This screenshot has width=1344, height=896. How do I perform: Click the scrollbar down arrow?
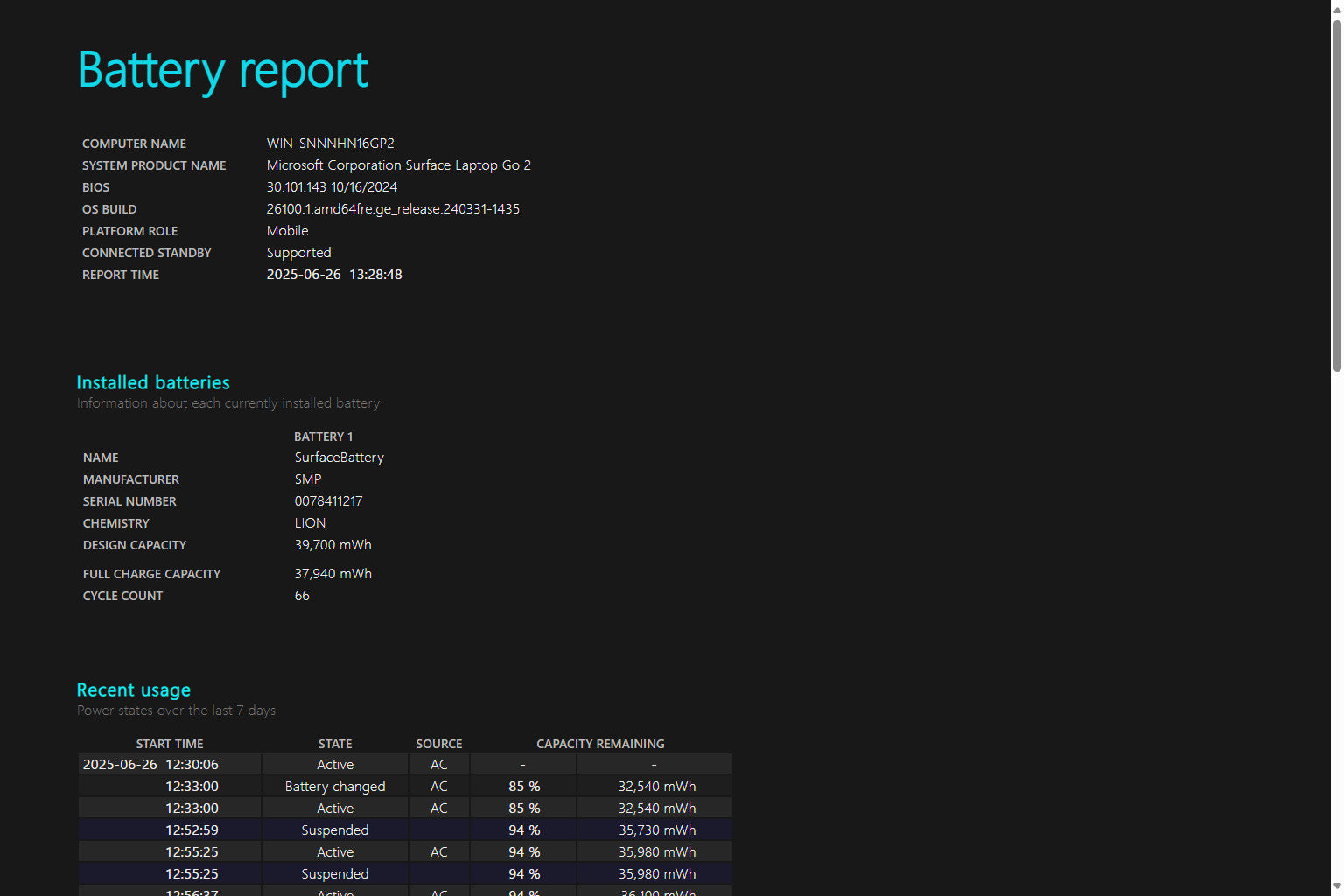click(x=1336, y=887)
